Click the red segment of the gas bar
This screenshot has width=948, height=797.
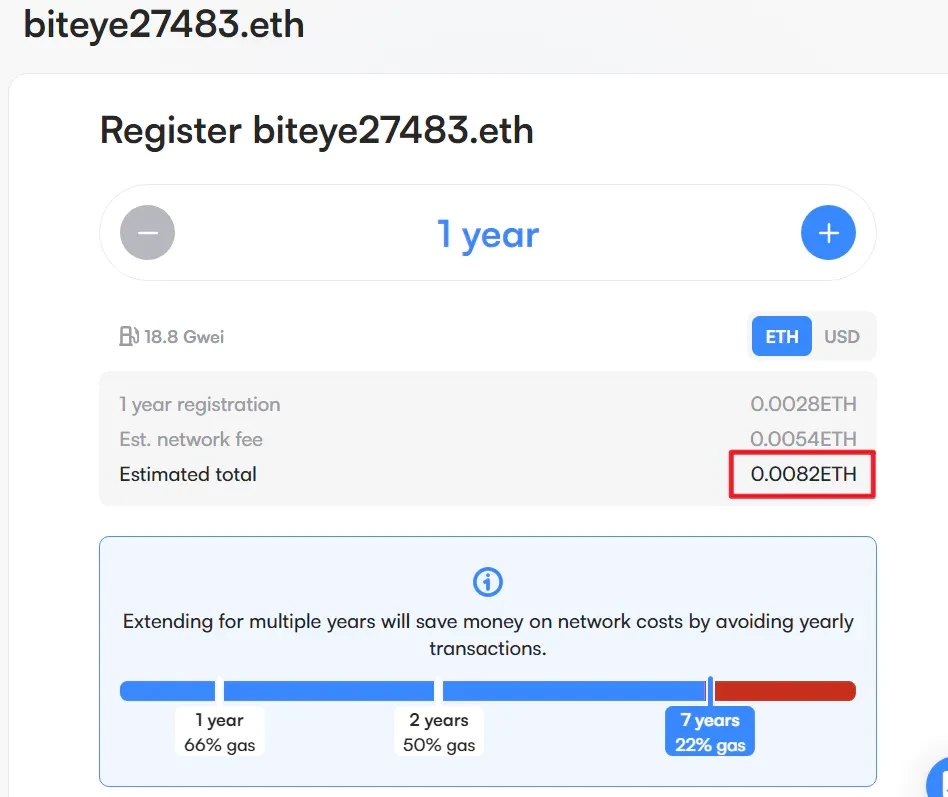pyautogui.click(x=785, y=691)
